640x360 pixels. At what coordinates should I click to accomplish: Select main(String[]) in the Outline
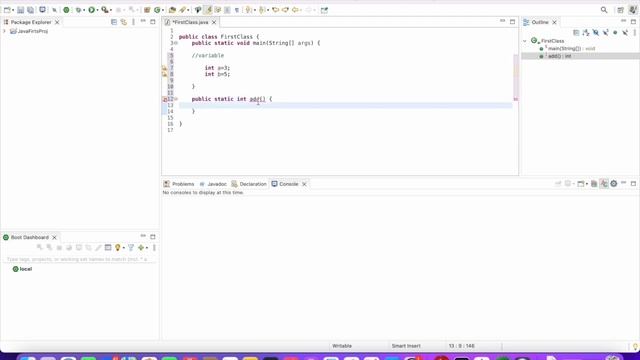point(568,49)
